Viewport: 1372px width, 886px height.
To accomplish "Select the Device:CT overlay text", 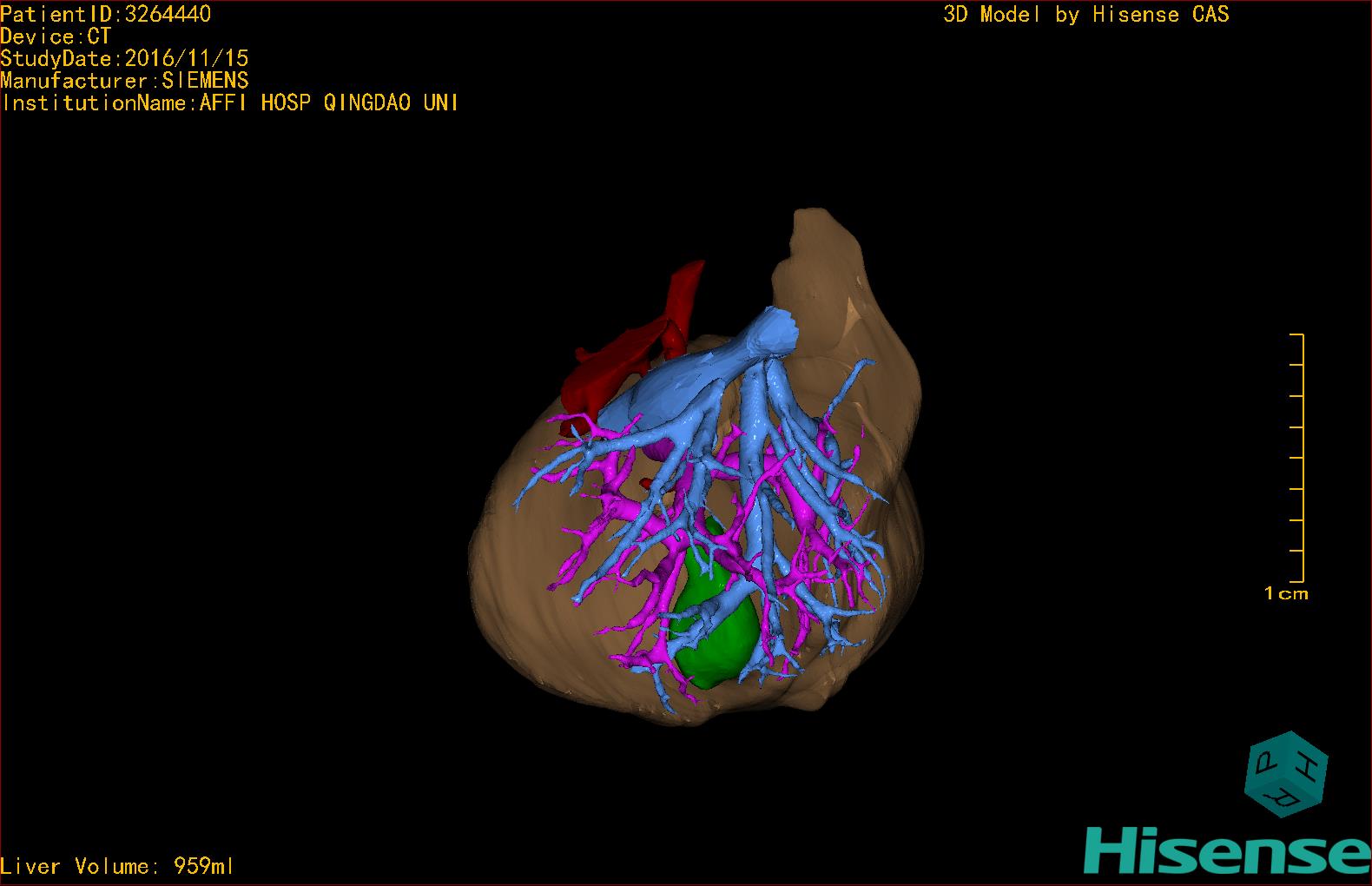I will (x=56, y=36).
